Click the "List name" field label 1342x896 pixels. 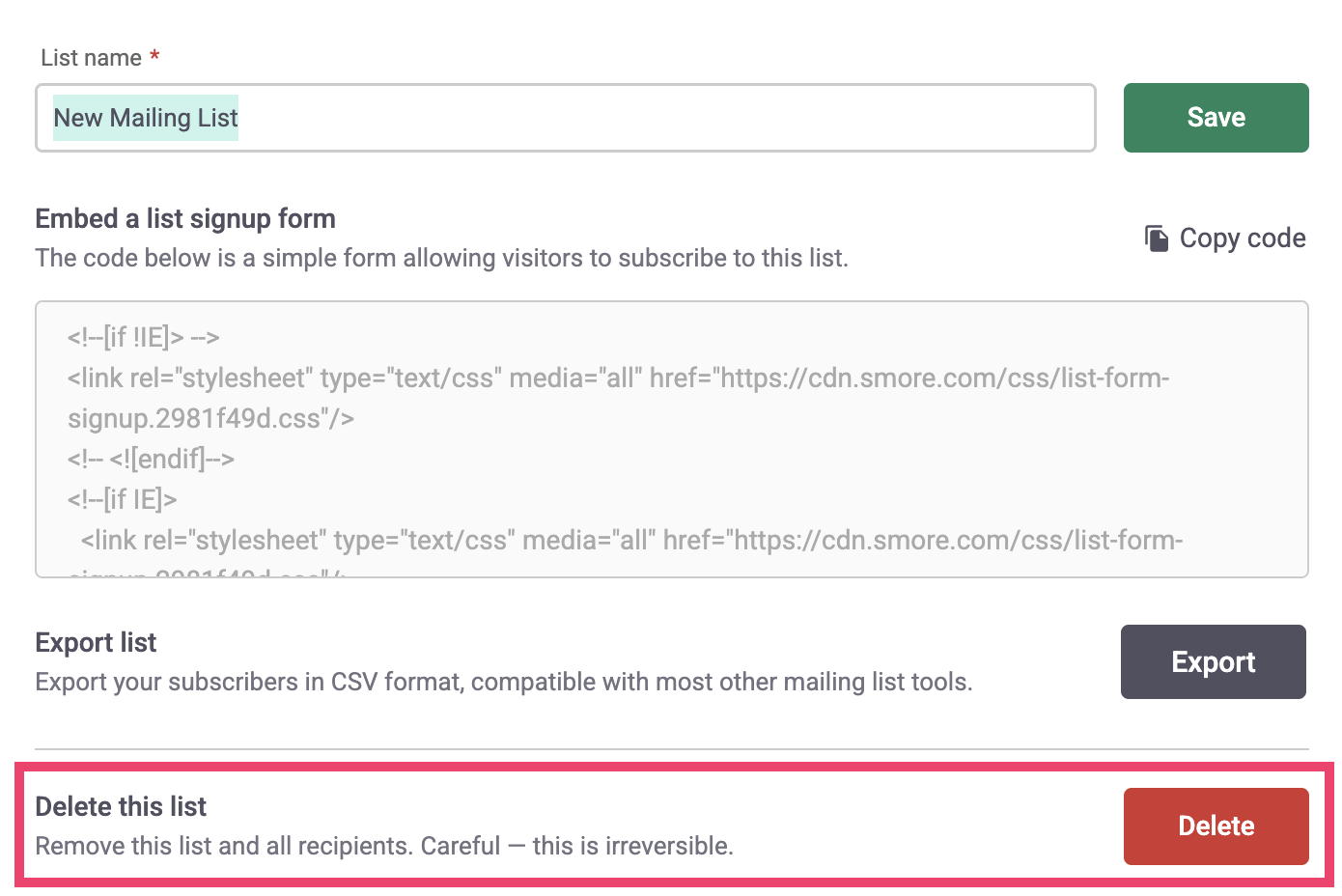click(91, 58)
